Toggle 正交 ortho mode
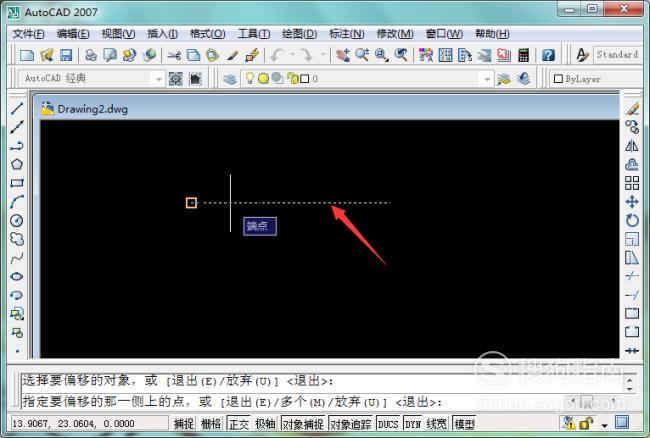 tap(239, 423)
